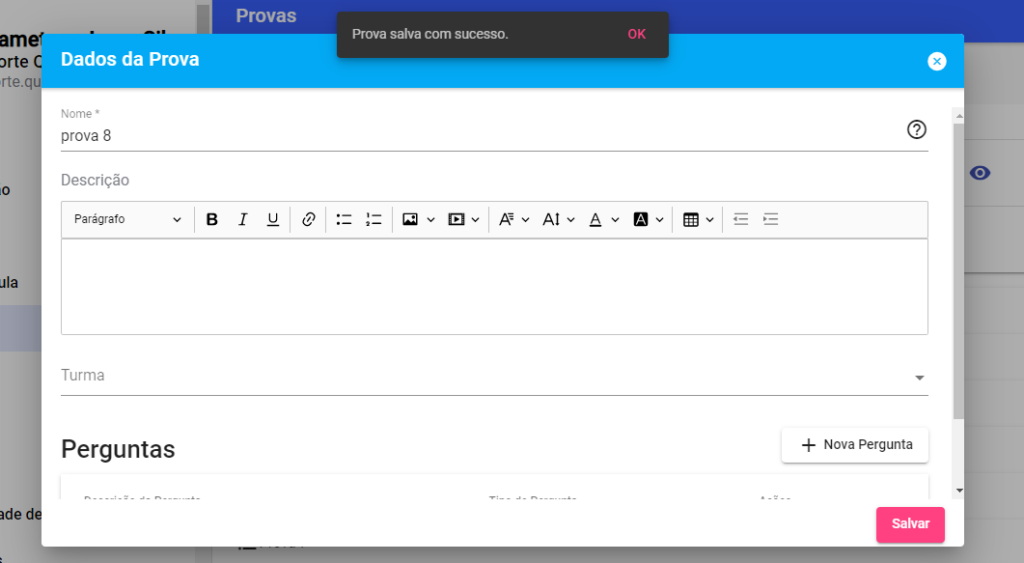
Task: Click the insert media icon
Action: click(456, 219)
